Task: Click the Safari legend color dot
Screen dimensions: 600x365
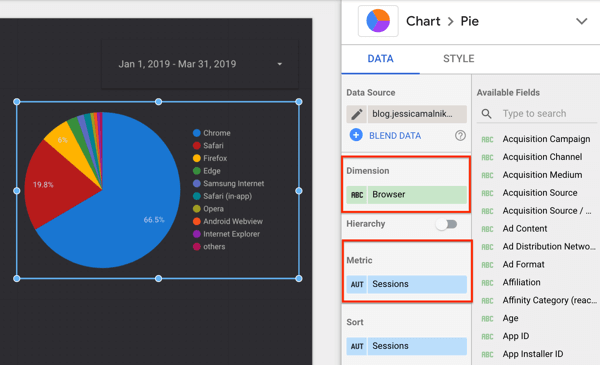Action: (197, 146)
